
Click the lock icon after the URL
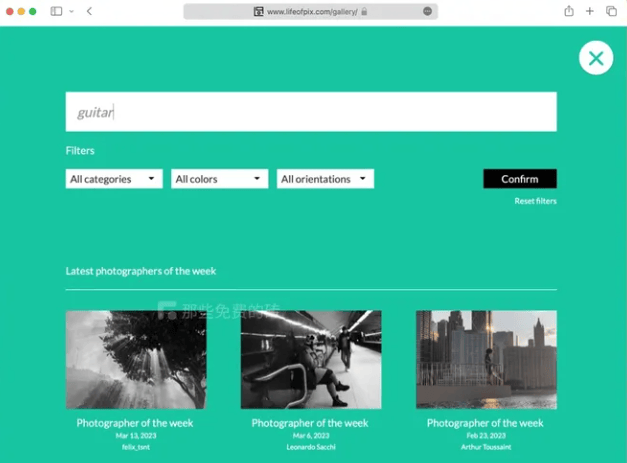[364, 11]
